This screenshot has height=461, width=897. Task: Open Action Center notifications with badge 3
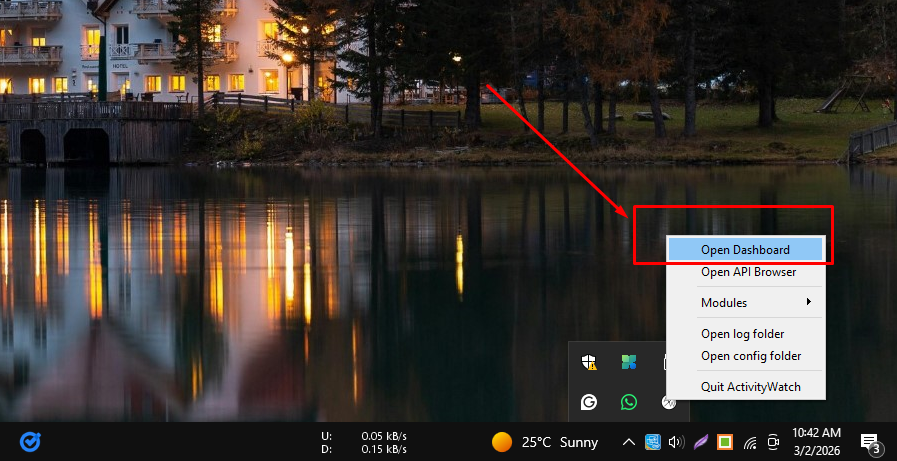870,442
